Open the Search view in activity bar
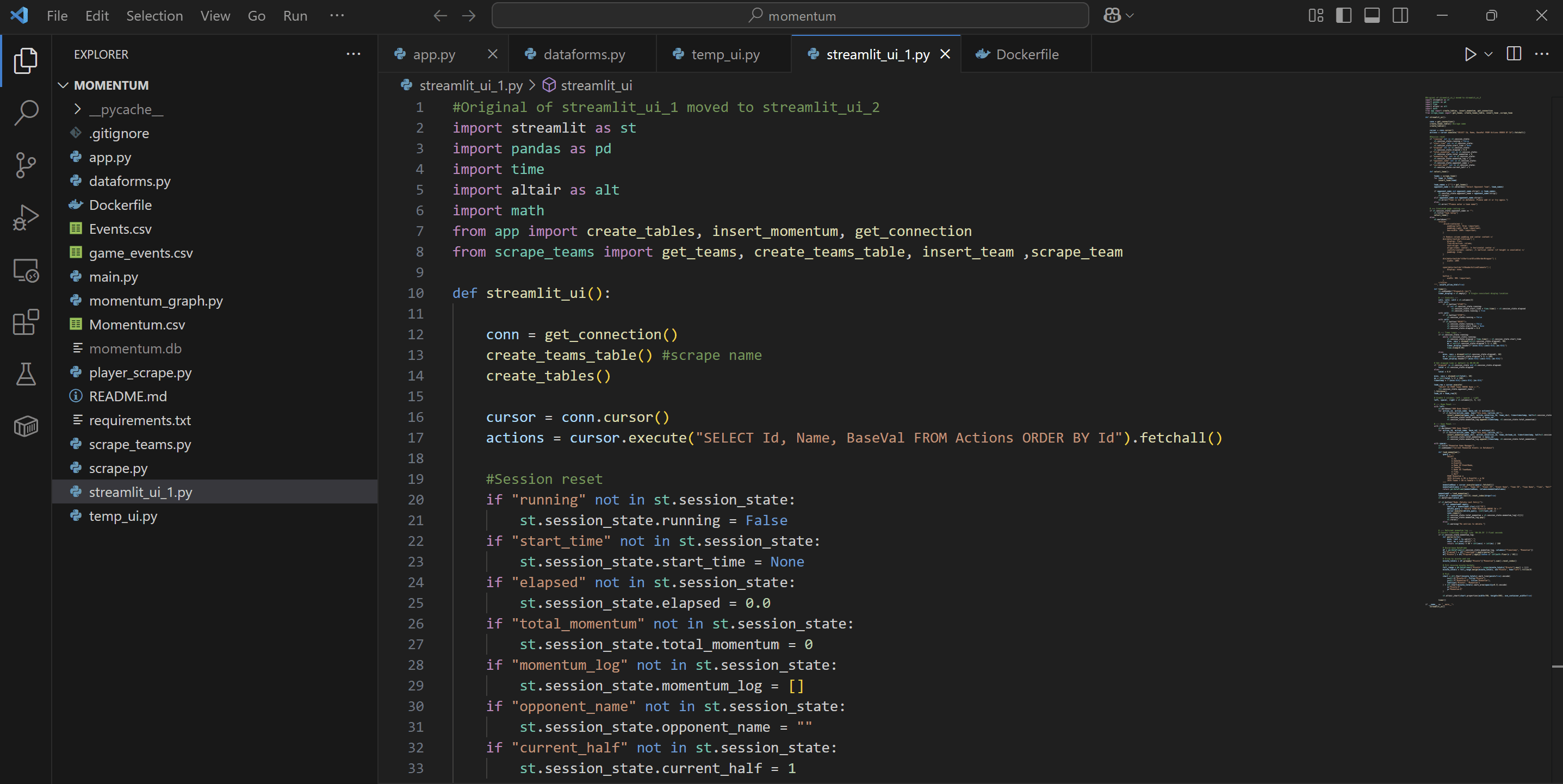1563x784 pixels. click(x=26, y=113)
